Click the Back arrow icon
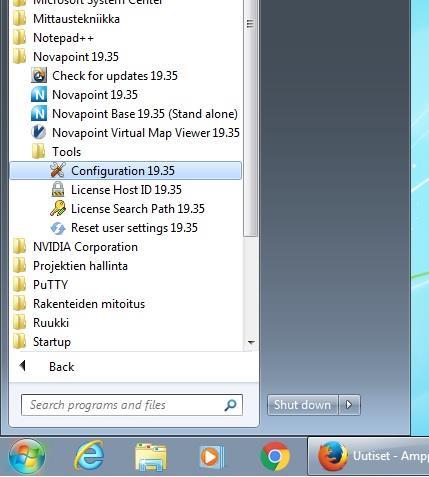Viewport: 429px width, 477px height. point(22,366)
